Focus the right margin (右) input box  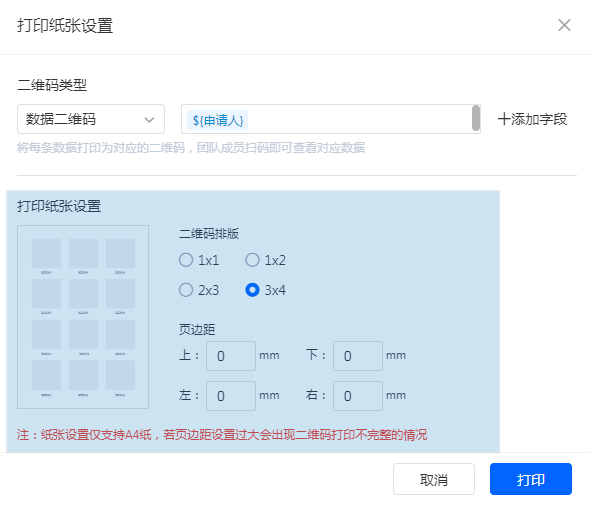358,396
